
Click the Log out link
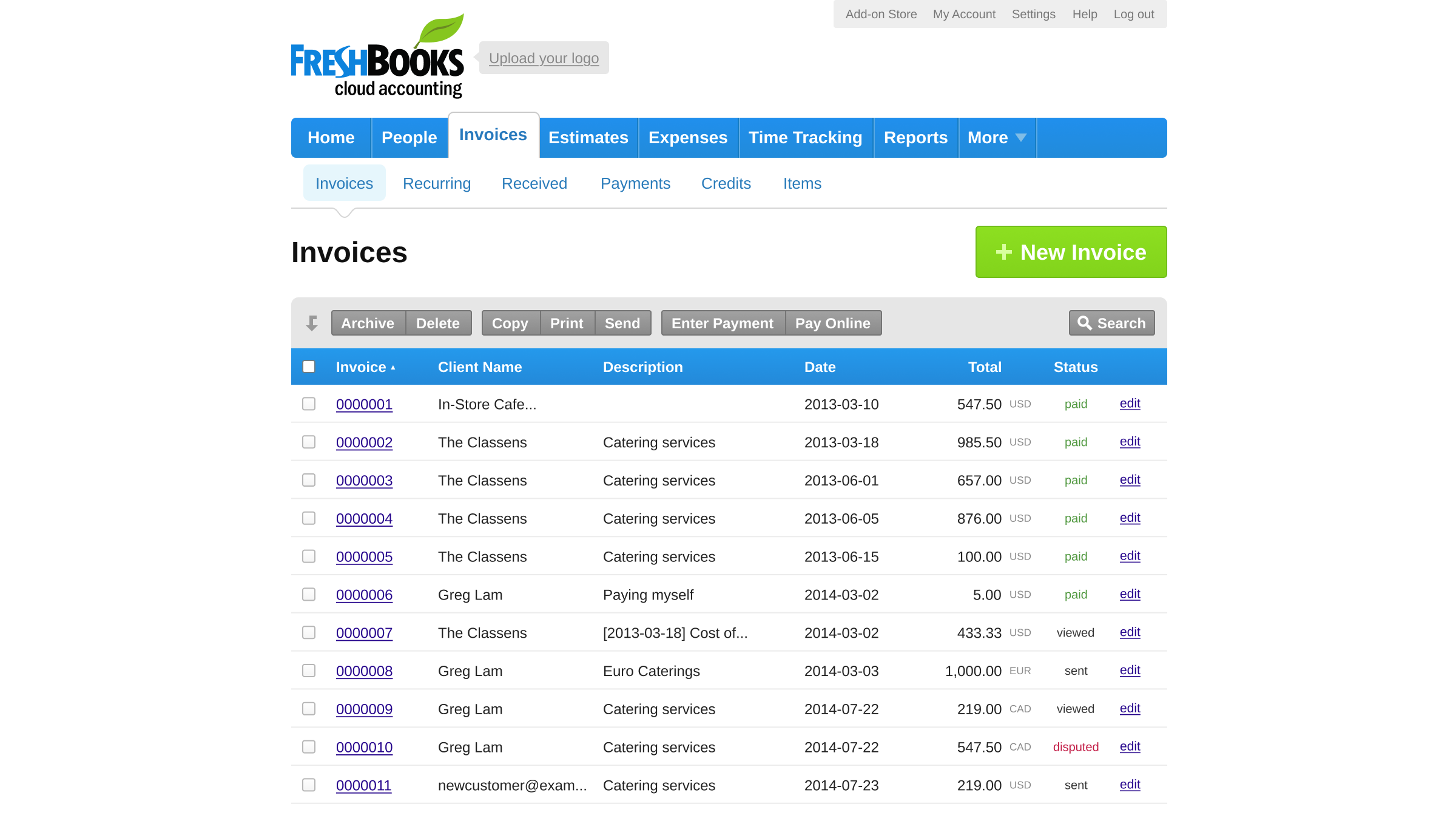1133,14
